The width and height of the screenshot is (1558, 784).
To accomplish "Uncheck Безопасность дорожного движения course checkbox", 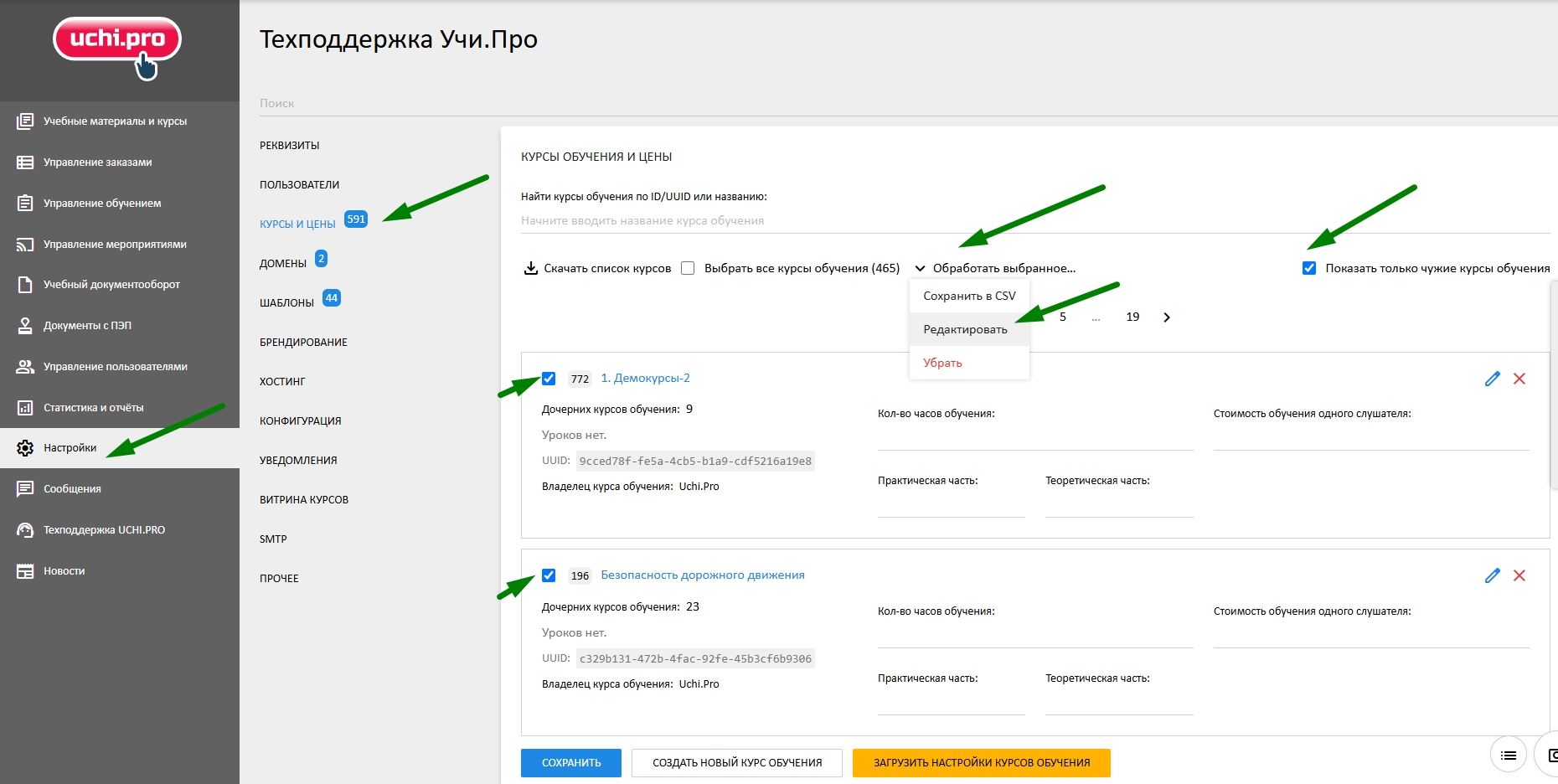I will (x=549, y=575).
